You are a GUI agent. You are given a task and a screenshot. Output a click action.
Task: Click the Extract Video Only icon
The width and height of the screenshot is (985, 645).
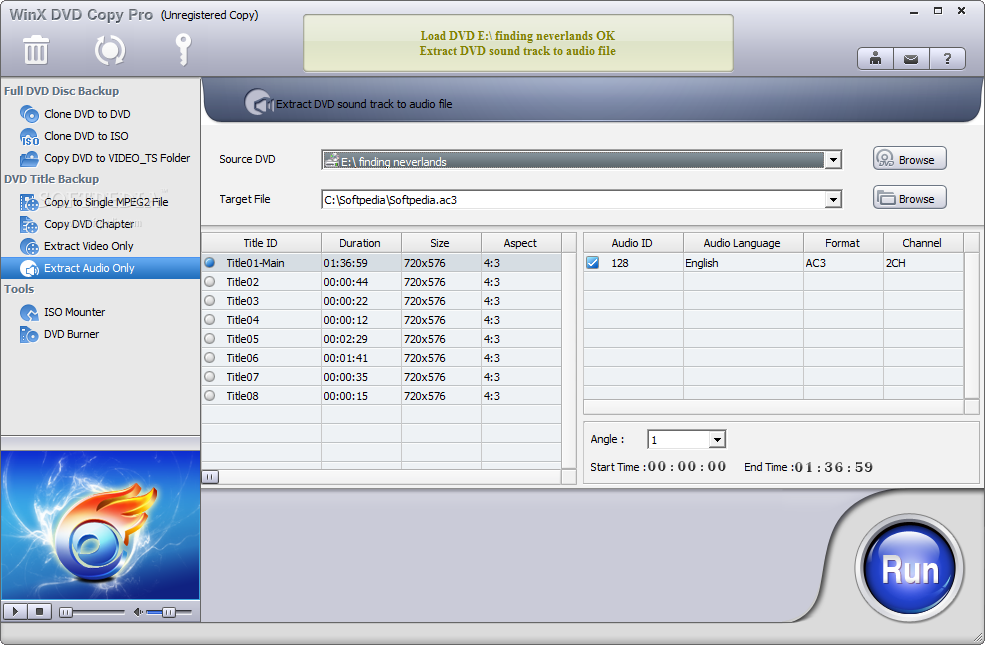click(x=29, y=246)
